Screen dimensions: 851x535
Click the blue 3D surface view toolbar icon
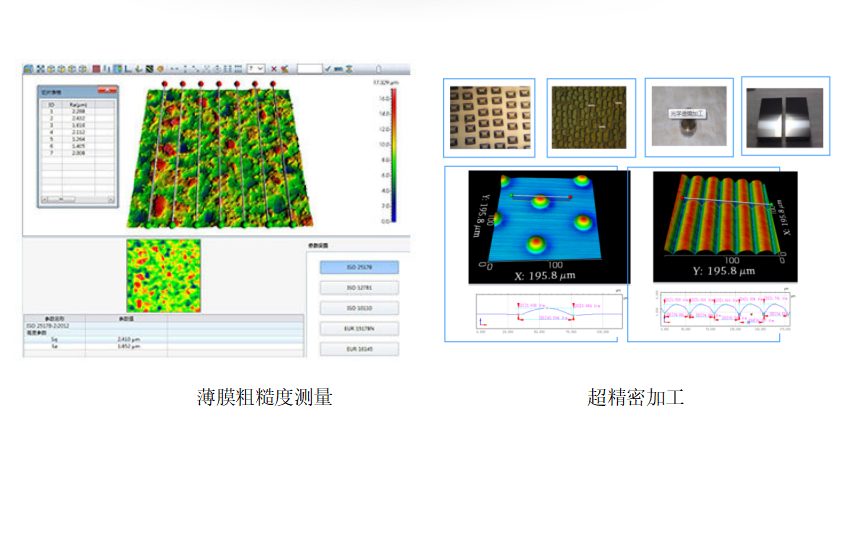[28, 69]
